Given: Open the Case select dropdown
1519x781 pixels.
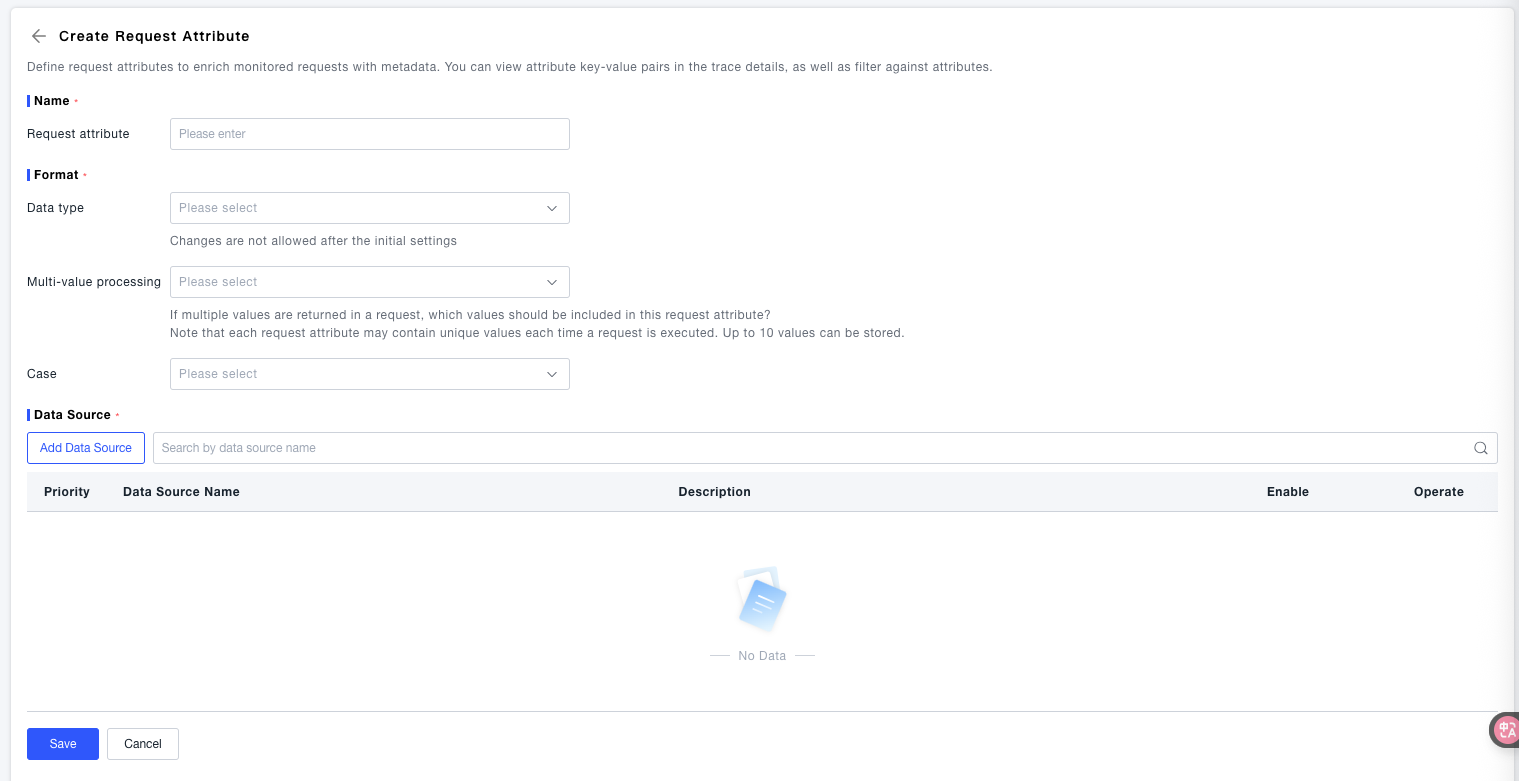Looking at the screenshot, I should tap(369, 374).
